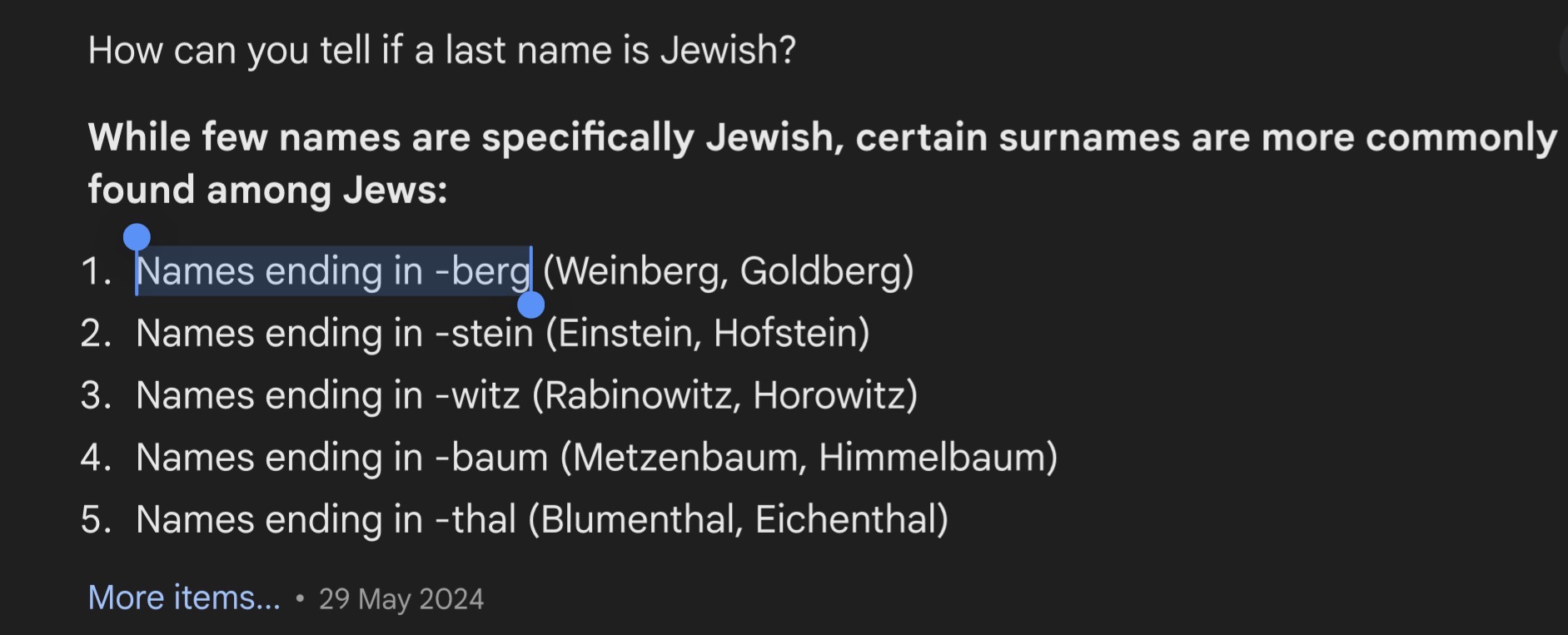Open the 'More items...' link
This screenshot has height=635, width=1568.
[185, 598]
